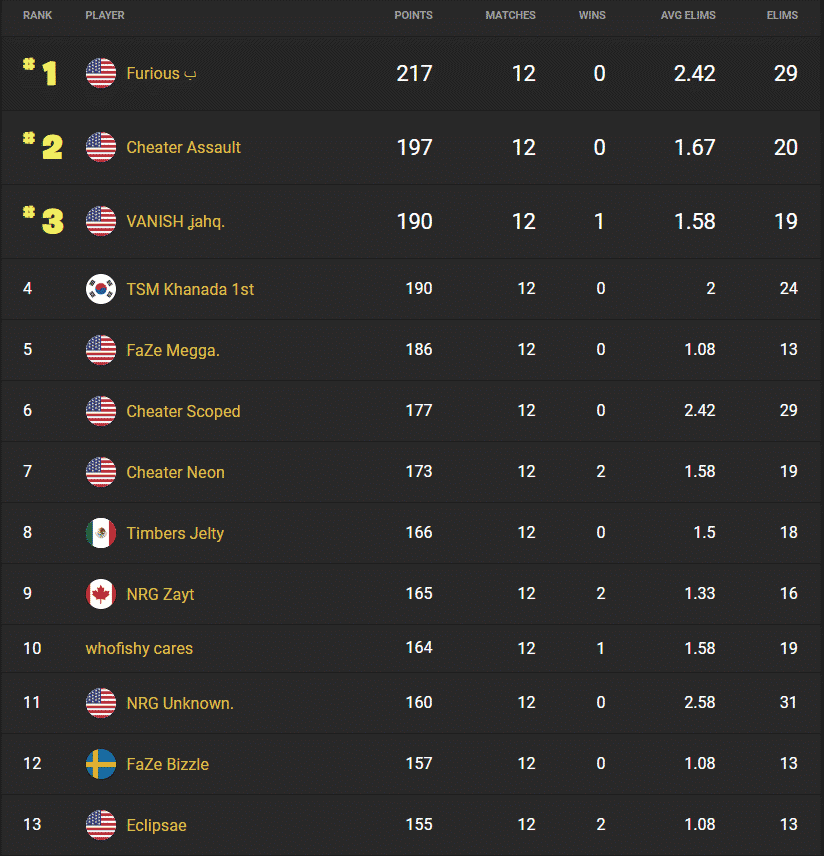Click the AVG ELIMS column header
Image resolution: width=824 pixels, height=856 pixels.
coord(687,15)
